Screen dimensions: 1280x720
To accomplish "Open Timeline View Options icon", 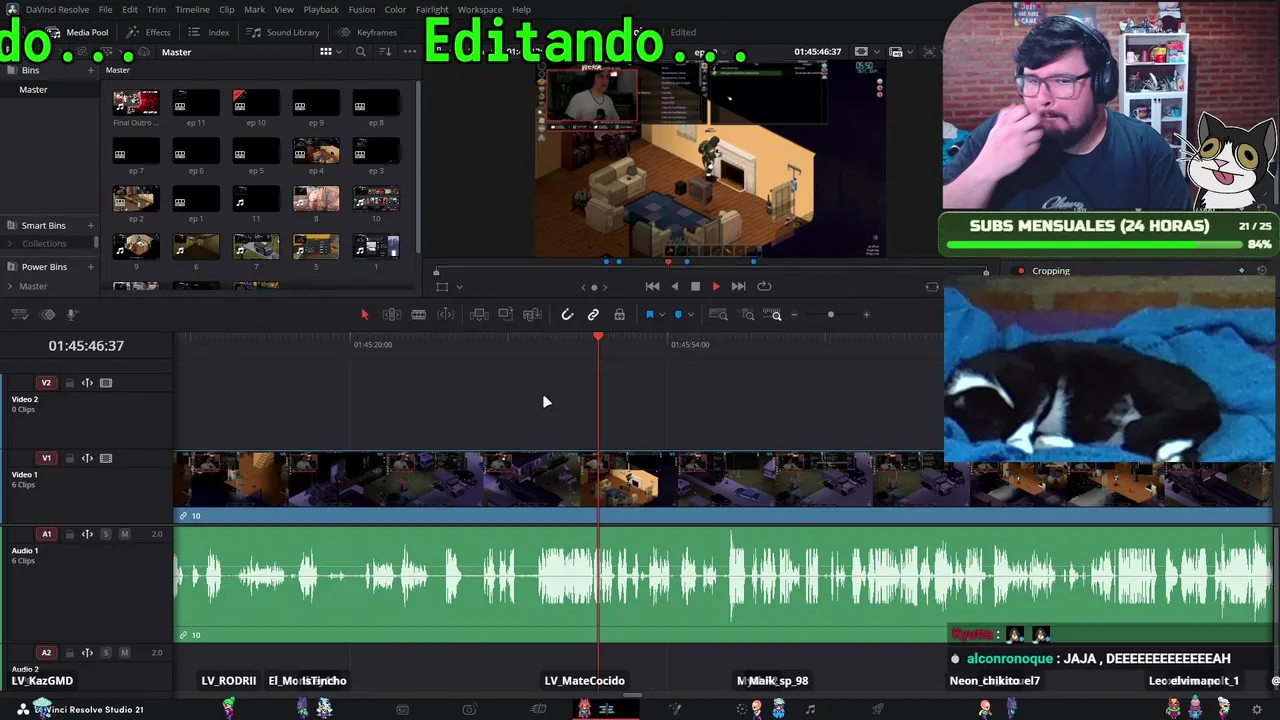I will (x=19, y=315).
